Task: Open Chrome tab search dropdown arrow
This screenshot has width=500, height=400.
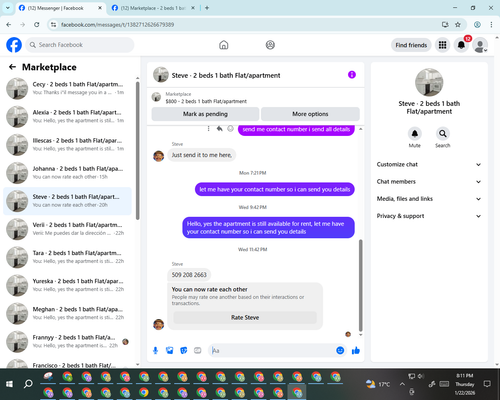Action: click(7, 8)
